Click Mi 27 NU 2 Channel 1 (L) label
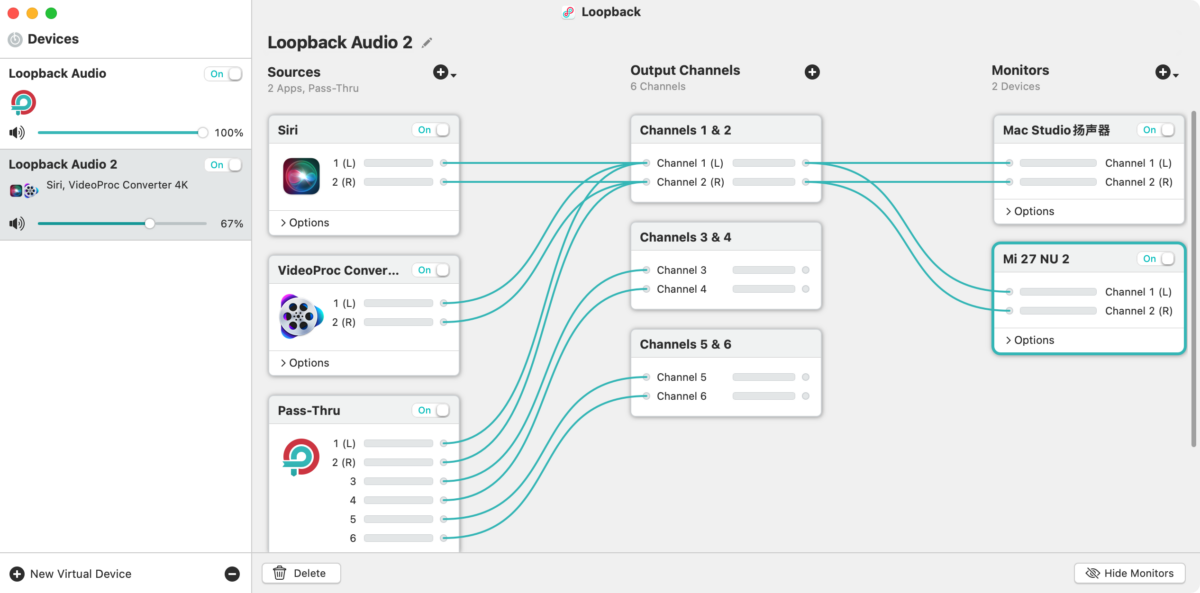Viewport: 1200px width, 593px height. click(1139, 292)
